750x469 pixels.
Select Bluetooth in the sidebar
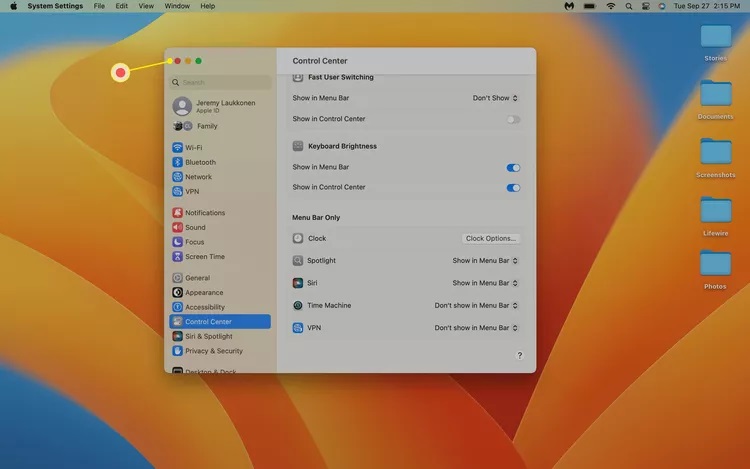click(200, 162)
